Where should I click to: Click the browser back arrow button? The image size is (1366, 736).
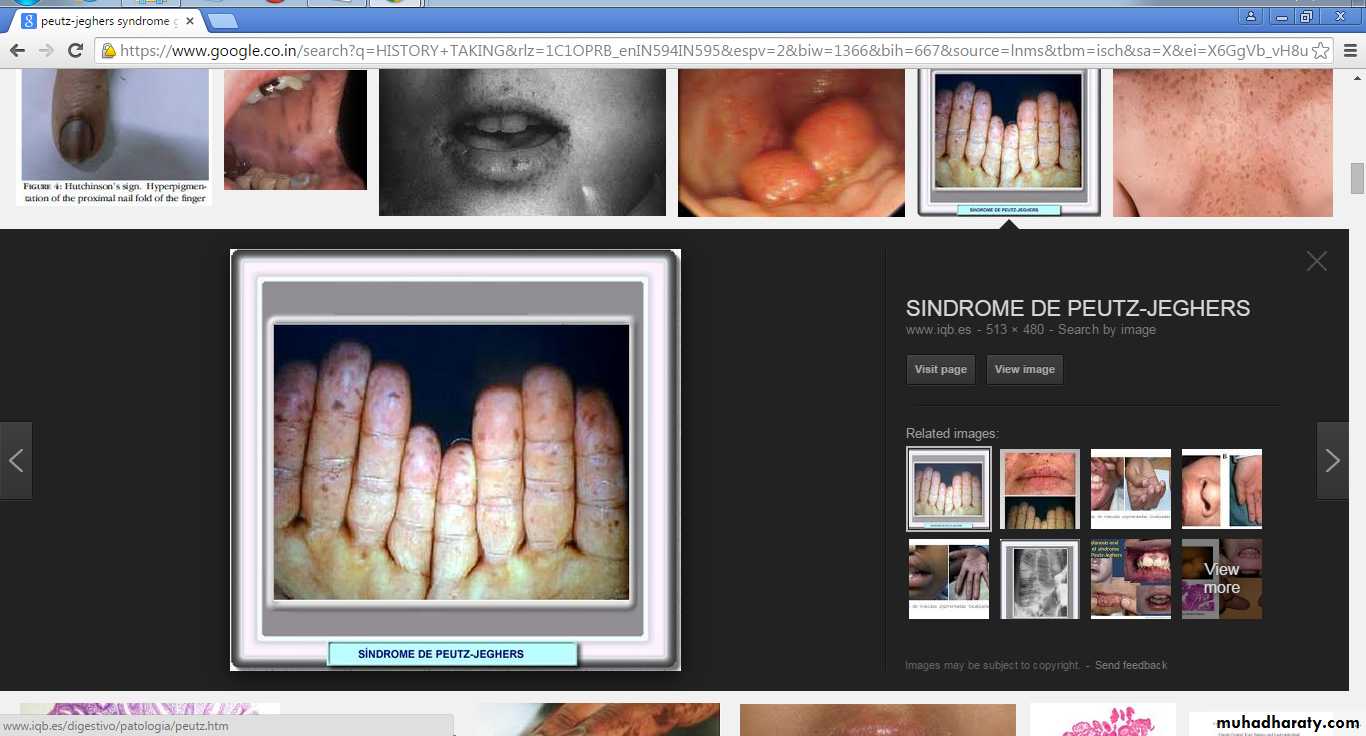point(17,50)
